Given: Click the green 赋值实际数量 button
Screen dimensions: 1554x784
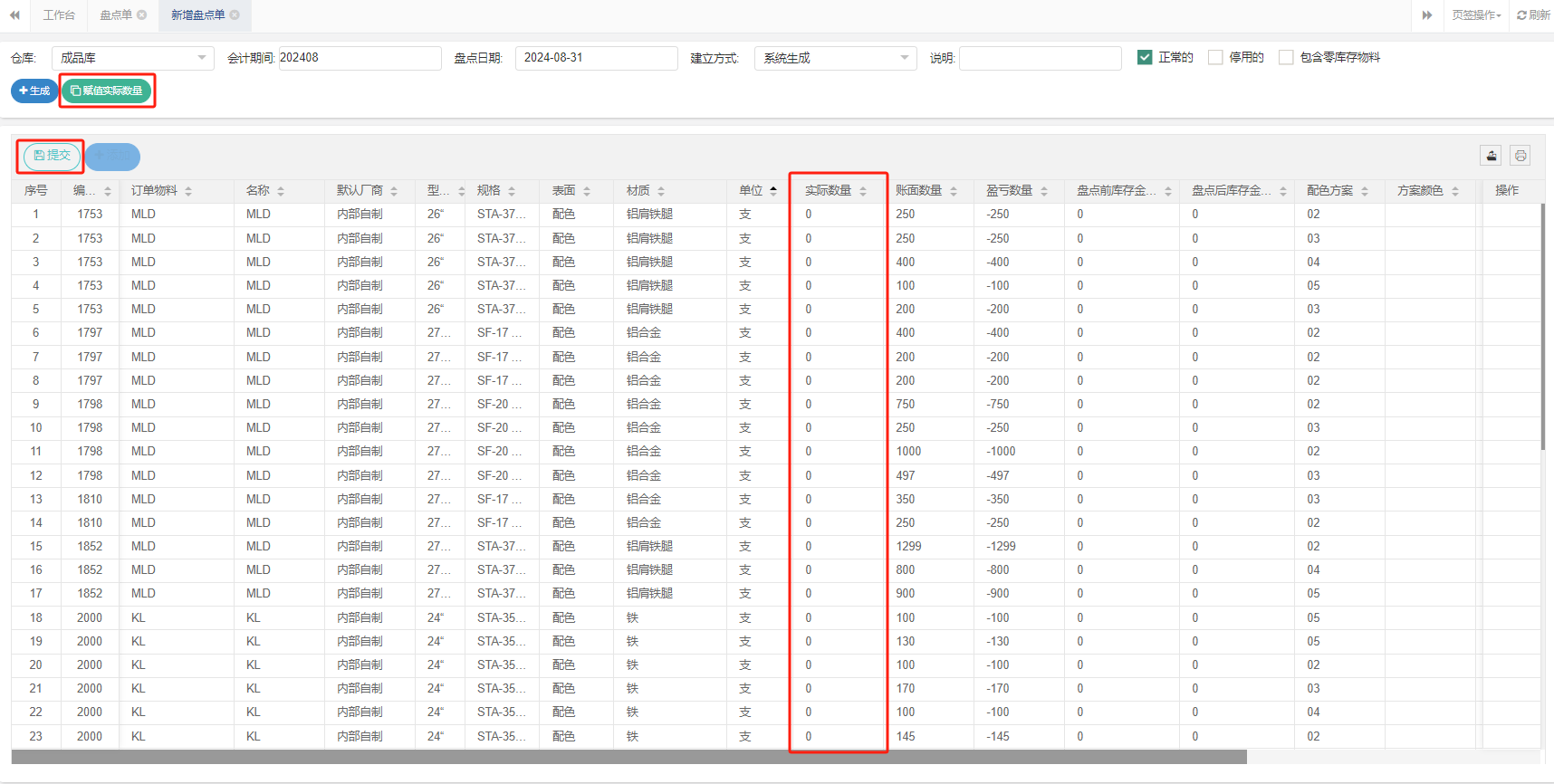Looking at the screenshot, I should click(x=107, y=91).
